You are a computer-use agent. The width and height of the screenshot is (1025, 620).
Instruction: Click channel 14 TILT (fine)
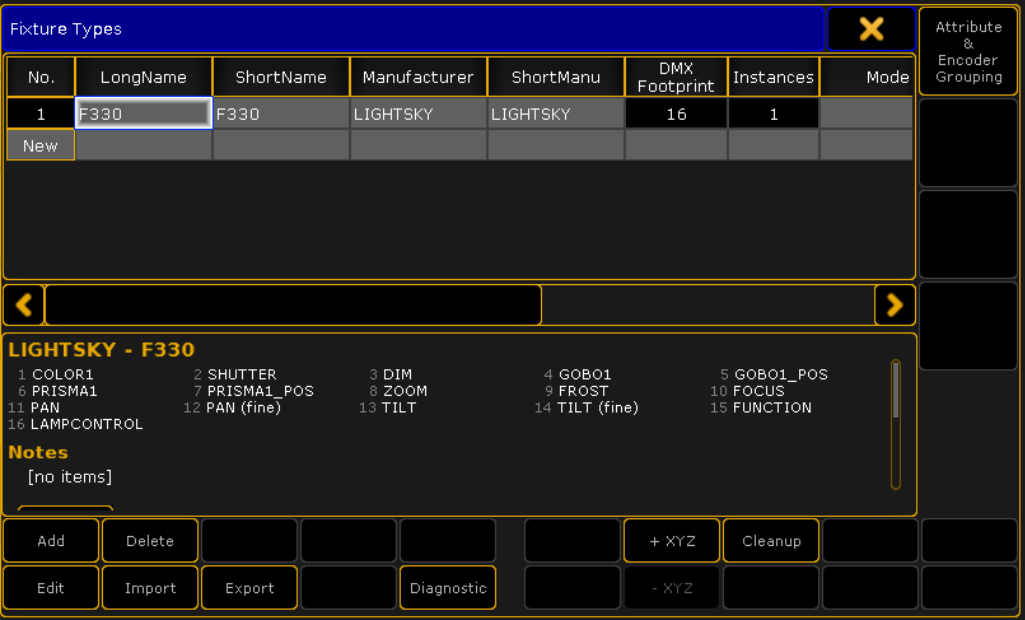pos(586,407)
